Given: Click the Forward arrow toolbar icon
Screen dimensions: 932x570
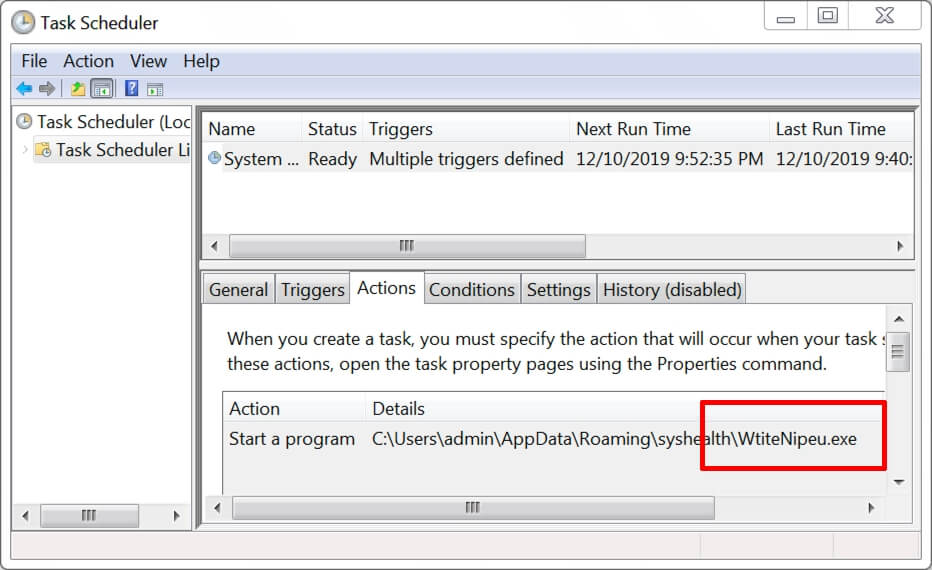Looking at the screenshot, I should [47, 89].
